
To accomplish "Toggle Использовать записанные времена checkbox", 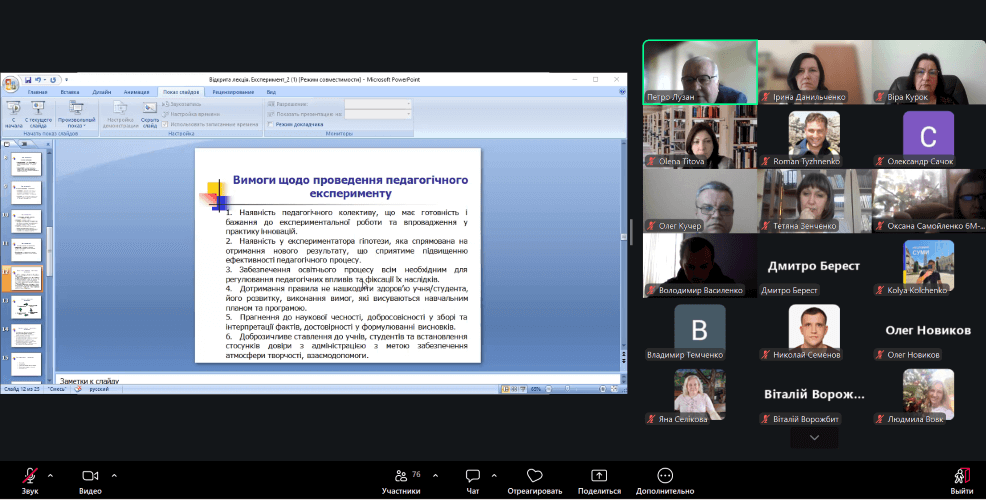I will tap(164, 125).
